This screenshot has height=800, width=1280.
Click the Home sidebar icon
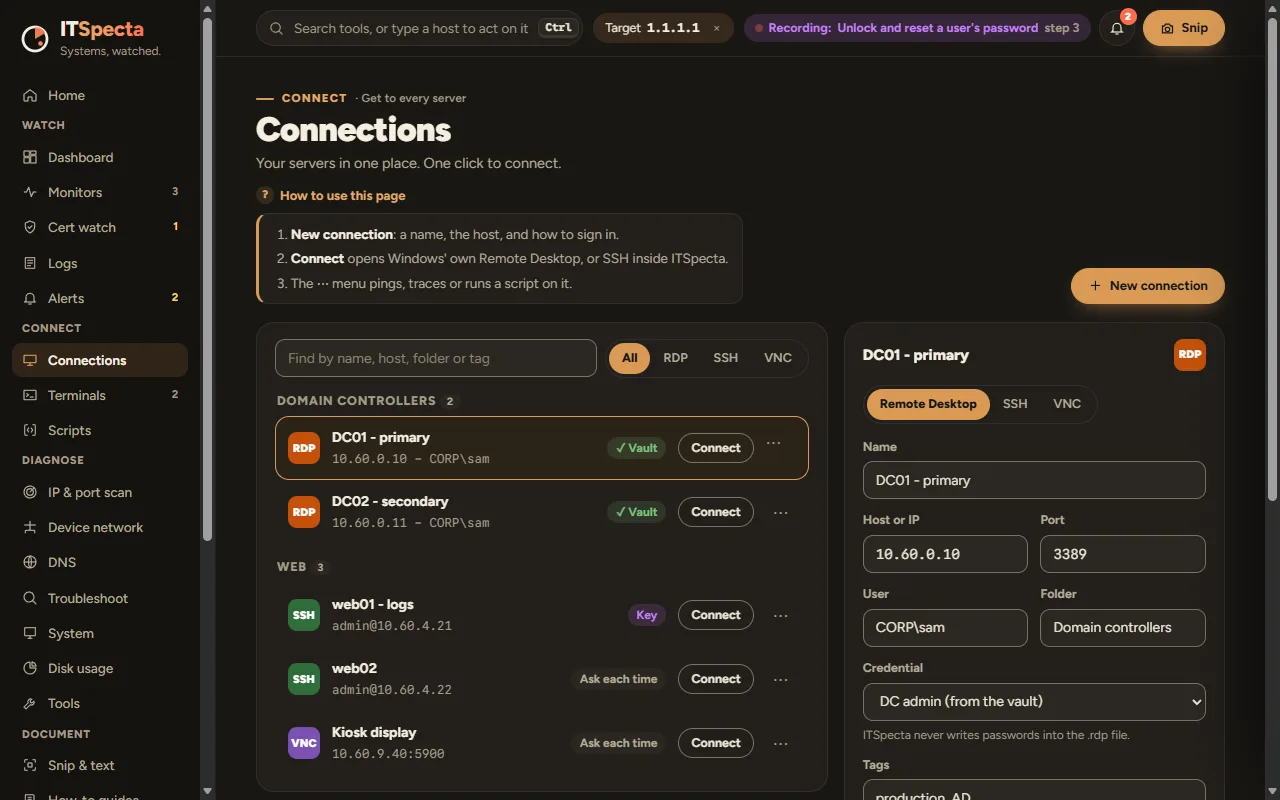coord(30,96)
